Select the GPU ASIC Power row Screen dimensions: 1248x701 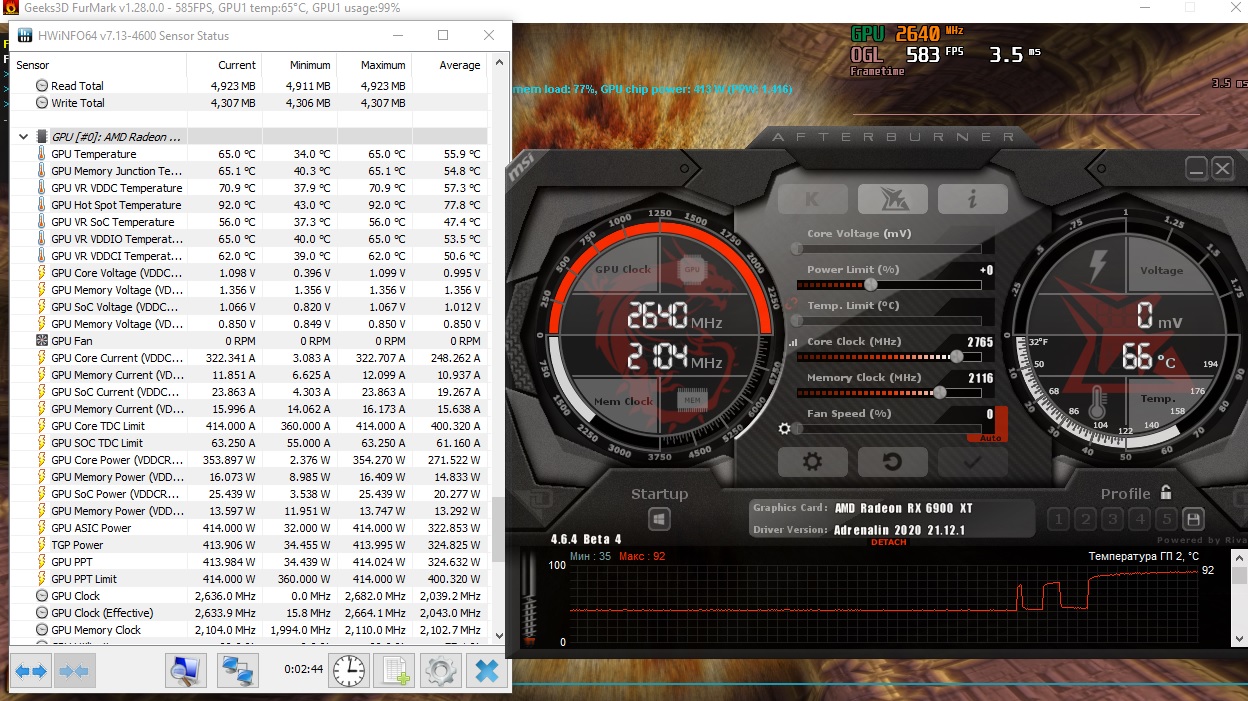250,528
